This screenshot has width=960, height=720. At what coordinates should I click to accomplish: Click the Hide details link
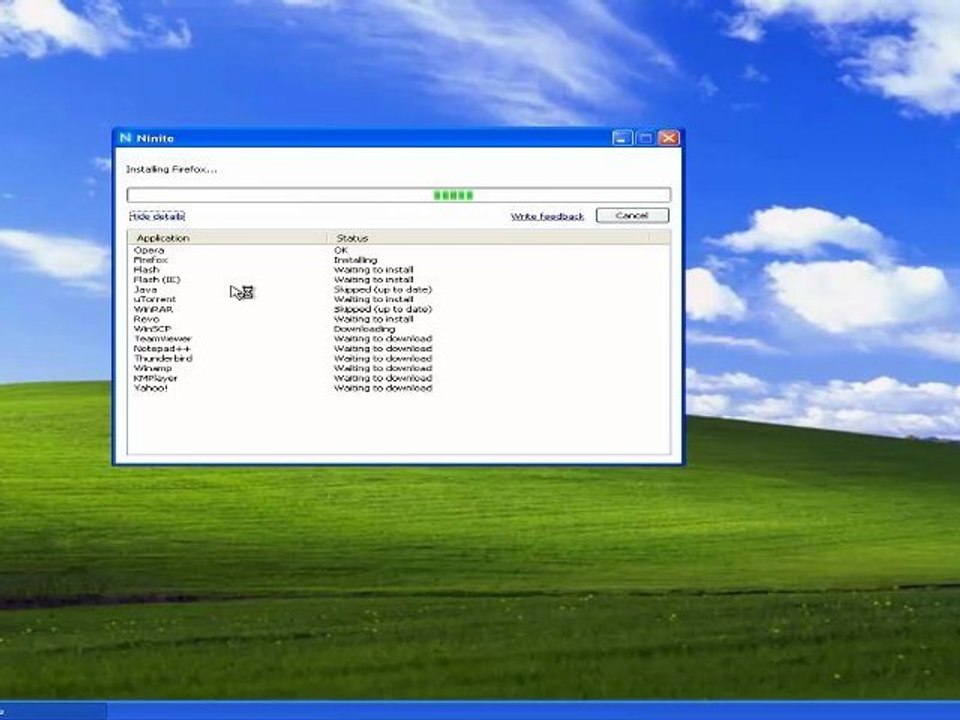point(157,216)
